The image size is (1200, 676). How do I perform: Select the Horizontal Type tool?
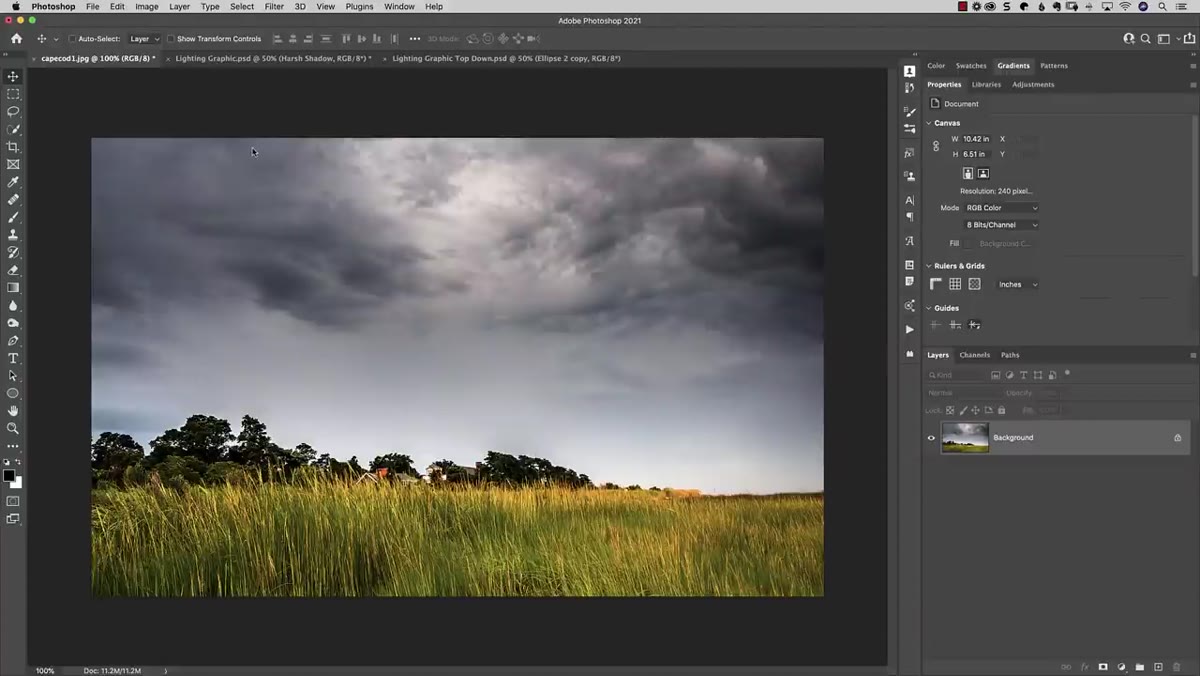coord(13,358)
